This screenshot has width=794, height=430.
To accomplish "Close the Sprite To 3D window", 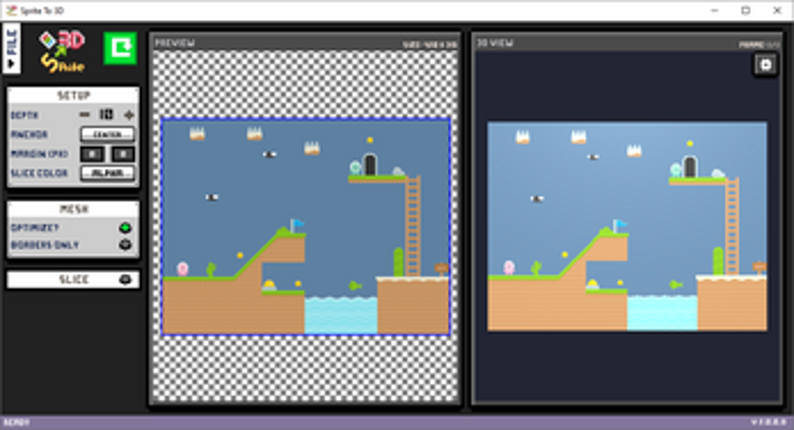I will (x=777, y=10).
